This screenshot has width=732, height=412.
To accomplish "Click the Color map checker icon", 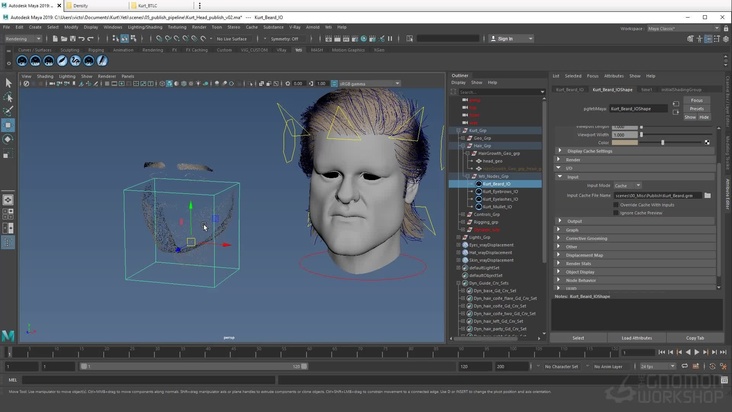I will (x=708, y=142).
